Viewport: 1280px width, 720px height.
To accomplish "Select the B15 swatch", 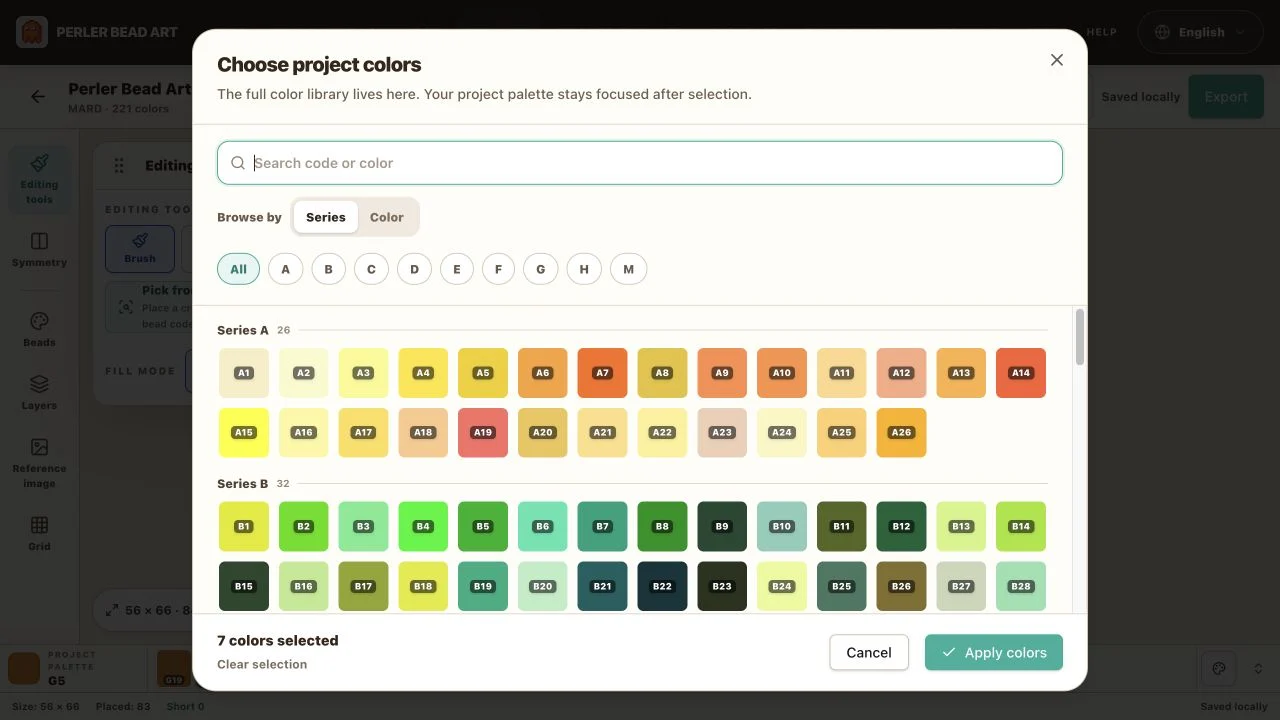I will (x=244, y=587).
